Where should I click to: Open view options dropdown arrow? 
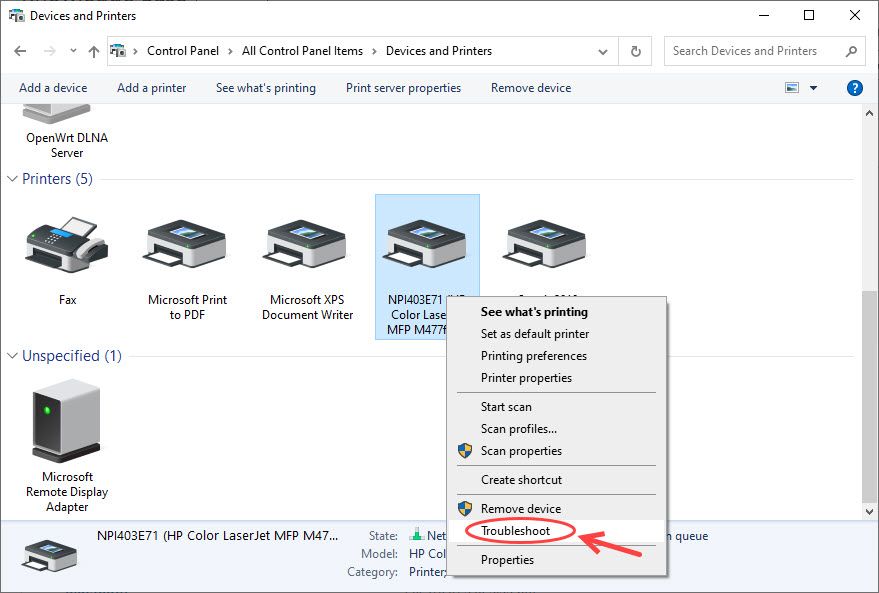click(x=813, y=88)
